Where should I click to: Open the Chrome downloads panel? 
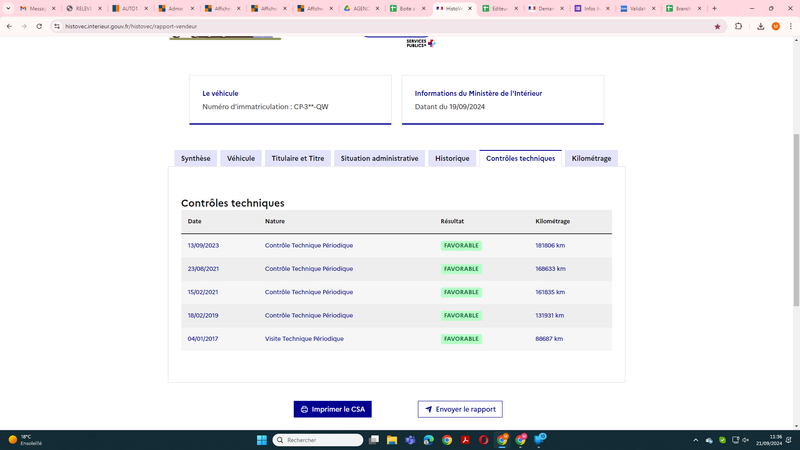click(760, 27)
